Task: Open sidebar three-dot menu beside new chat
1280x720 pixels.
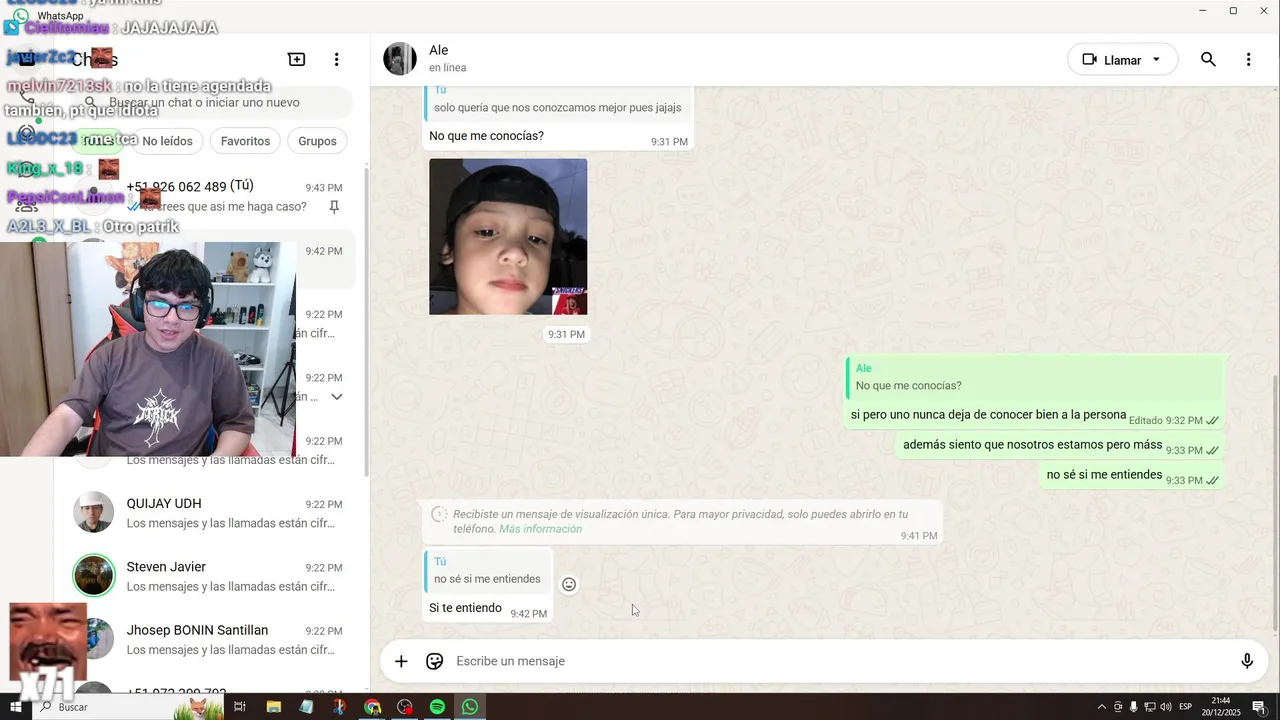Action: click(x=337, y=60)
